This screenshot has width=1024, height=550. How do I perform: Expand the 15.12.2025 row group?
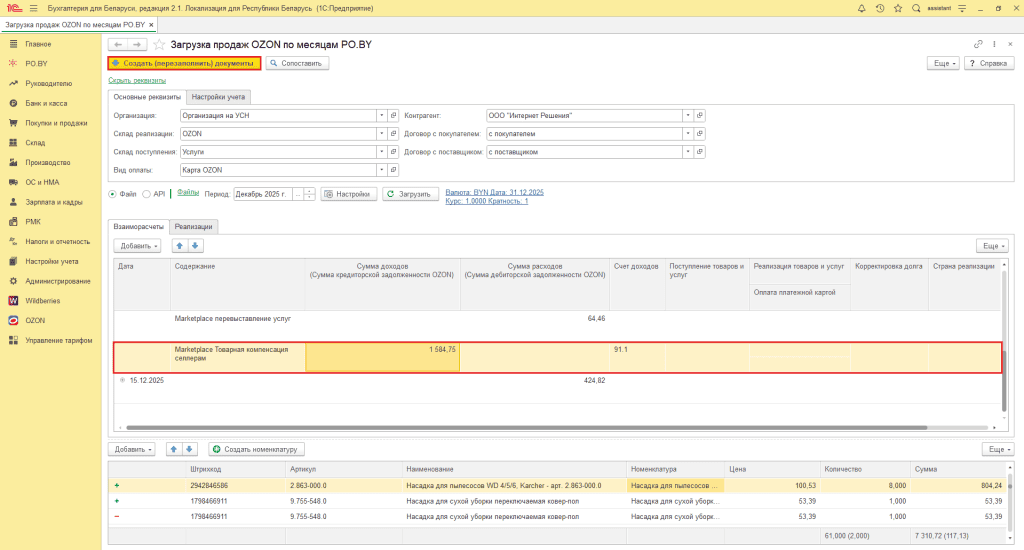(122, 380)
